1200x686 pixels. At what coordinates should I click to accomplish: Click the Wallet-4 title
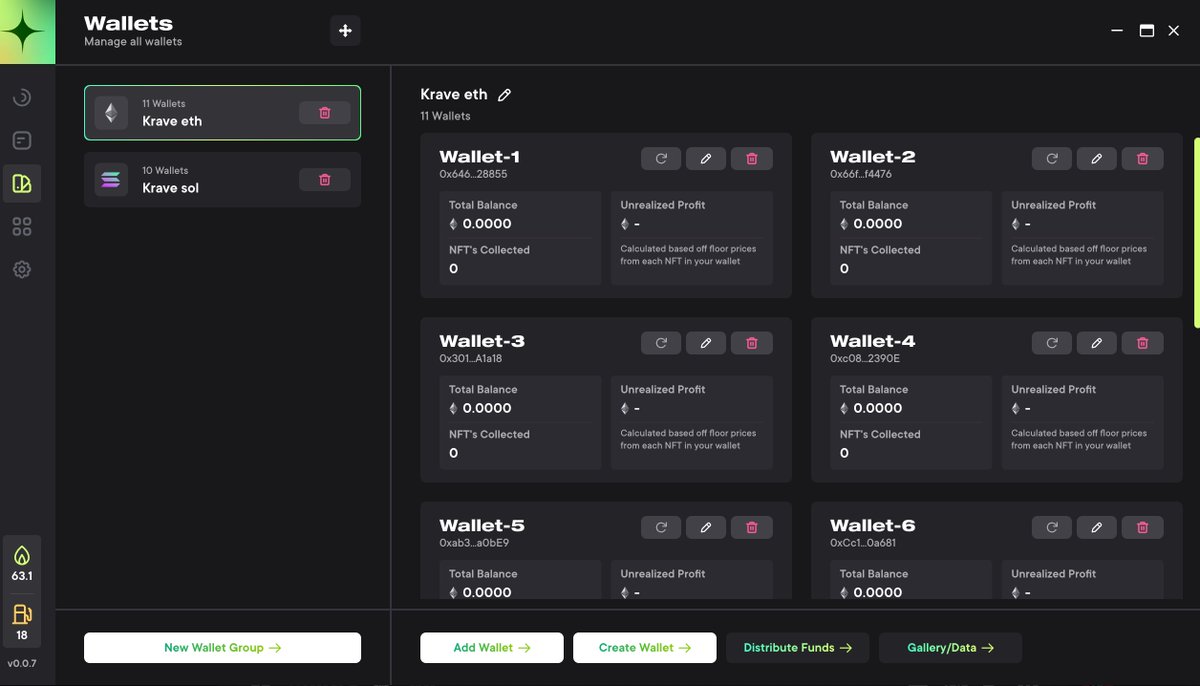(872, 341)
